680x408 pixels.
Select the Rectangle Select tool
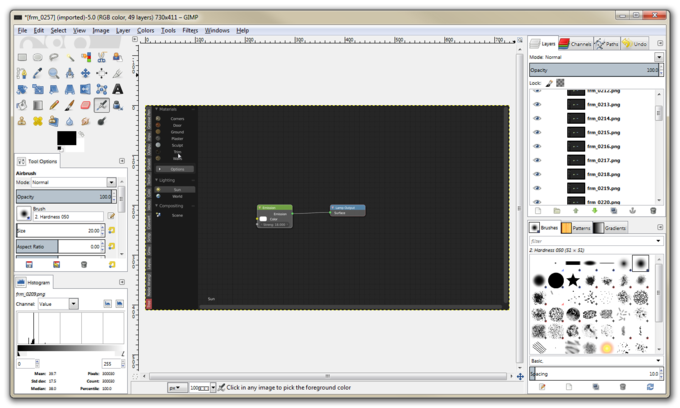(x=22, y=57)
